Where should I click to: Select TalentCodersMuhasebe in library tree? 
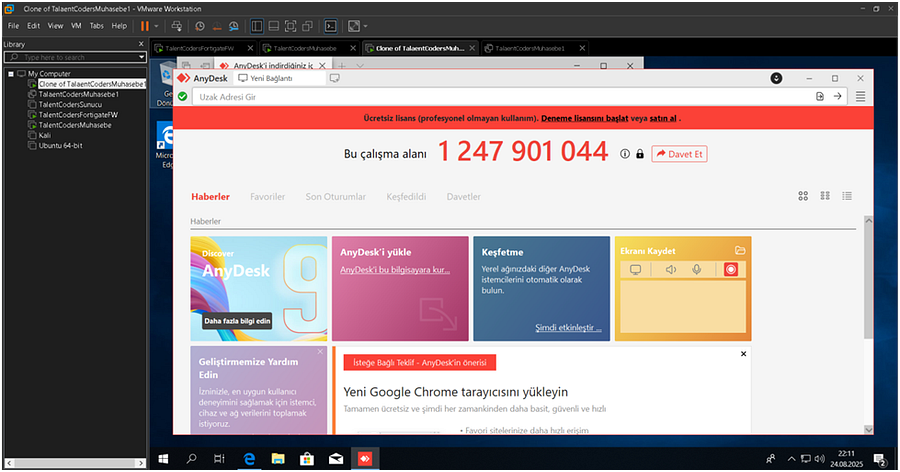[75, 125]
